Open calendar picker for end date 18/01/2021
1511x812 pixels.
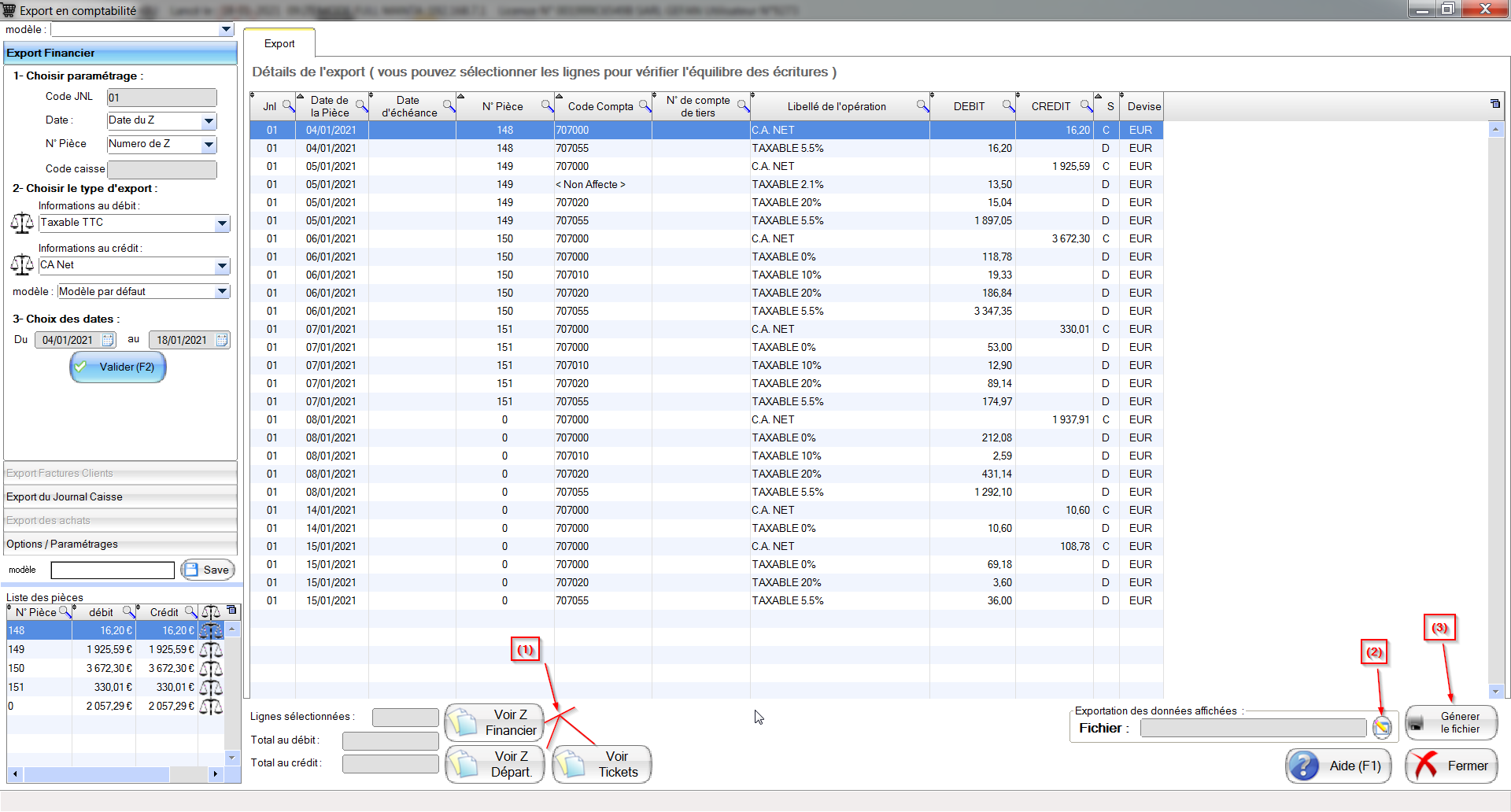pos(222,340)
